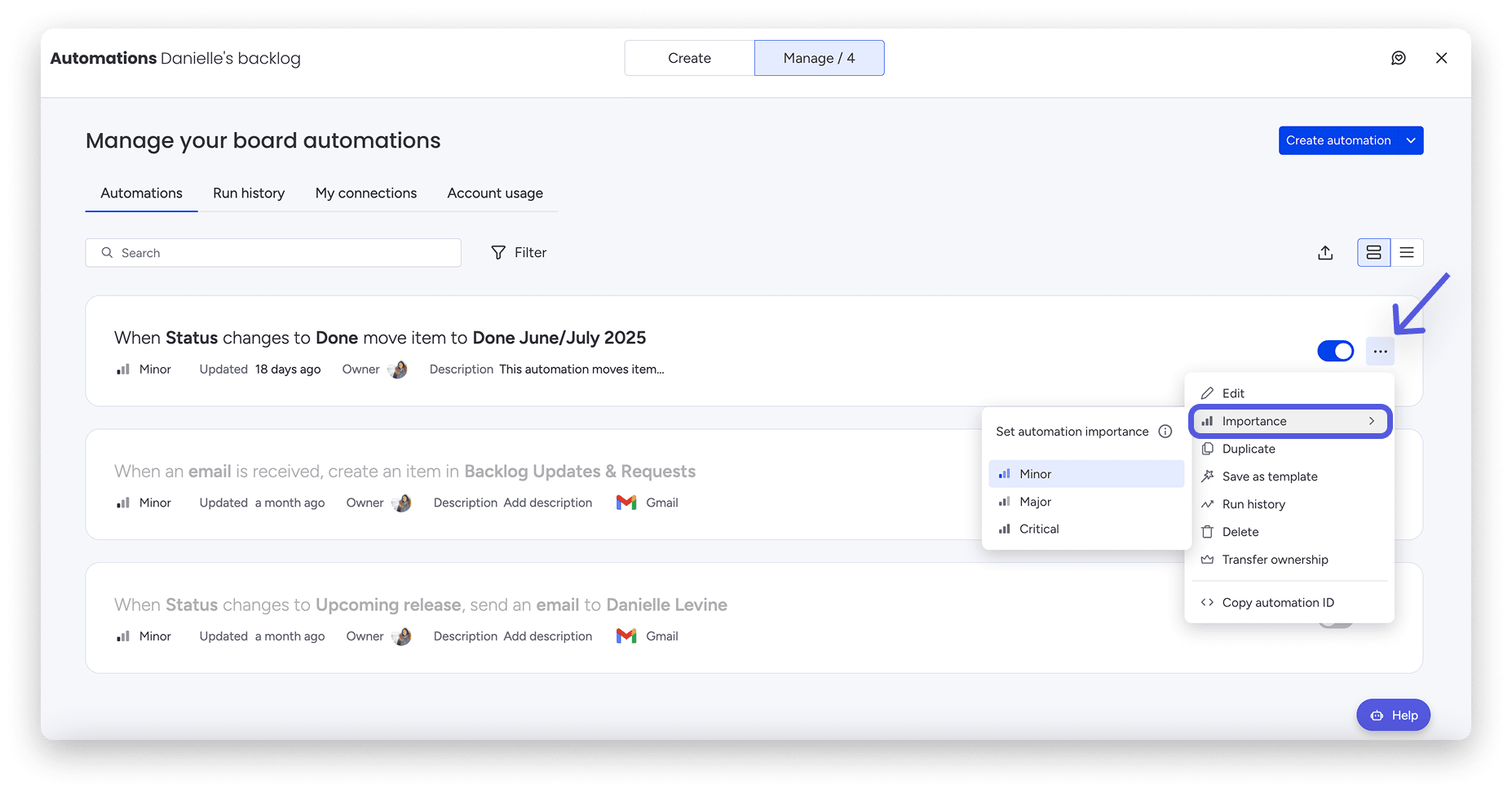Viewport: 1512px width, 793px height.
Task: Click the info icon beside Set automation importance
Action: click(x=1165, y=432)
